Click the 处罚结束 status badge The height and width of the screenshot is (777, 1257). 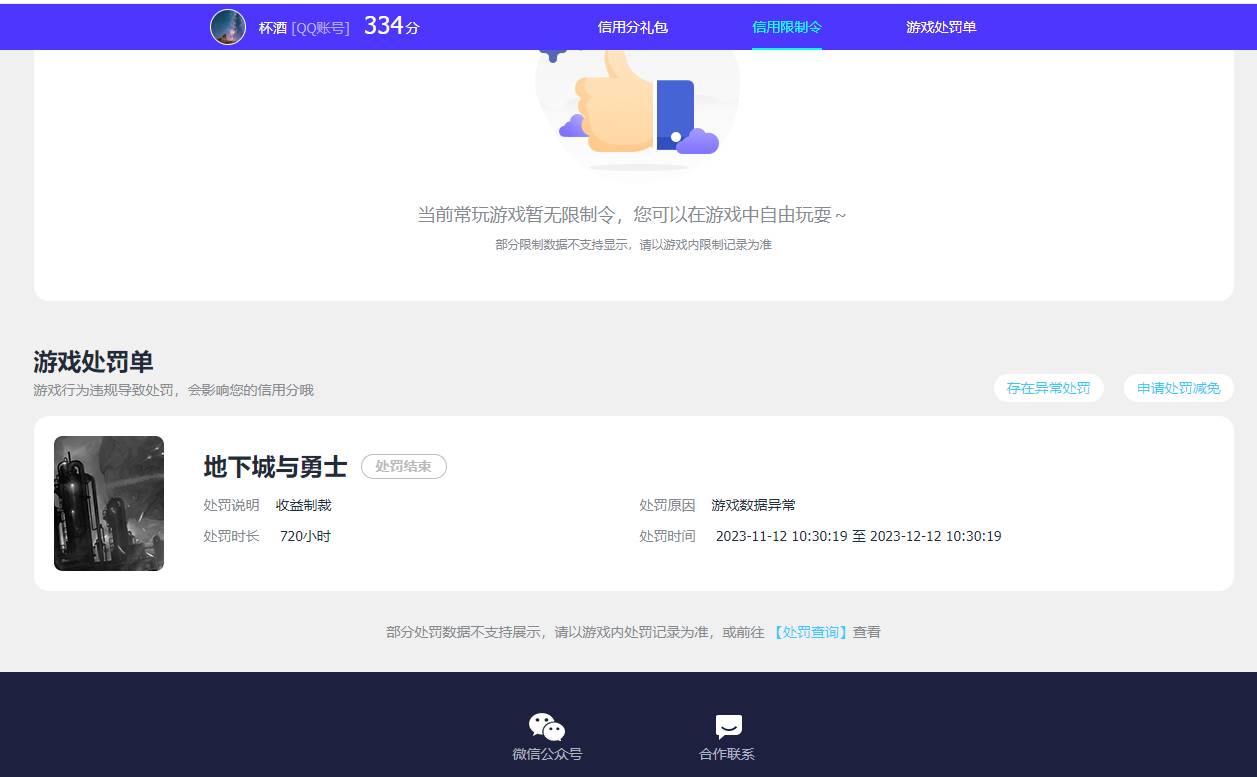tap(403, 466)
